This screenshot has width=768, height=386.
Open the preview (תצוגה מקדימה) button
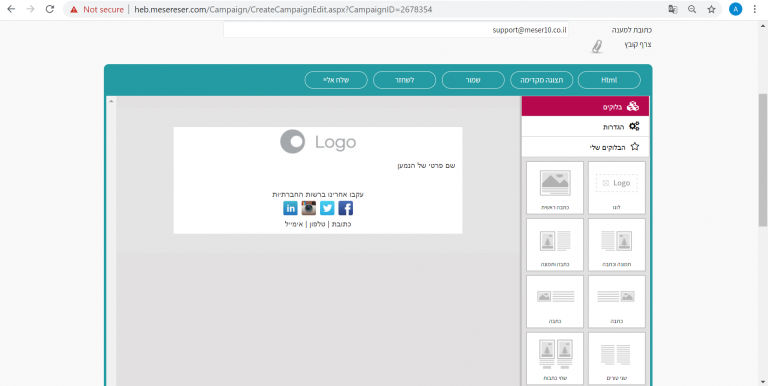click(542, 80)
